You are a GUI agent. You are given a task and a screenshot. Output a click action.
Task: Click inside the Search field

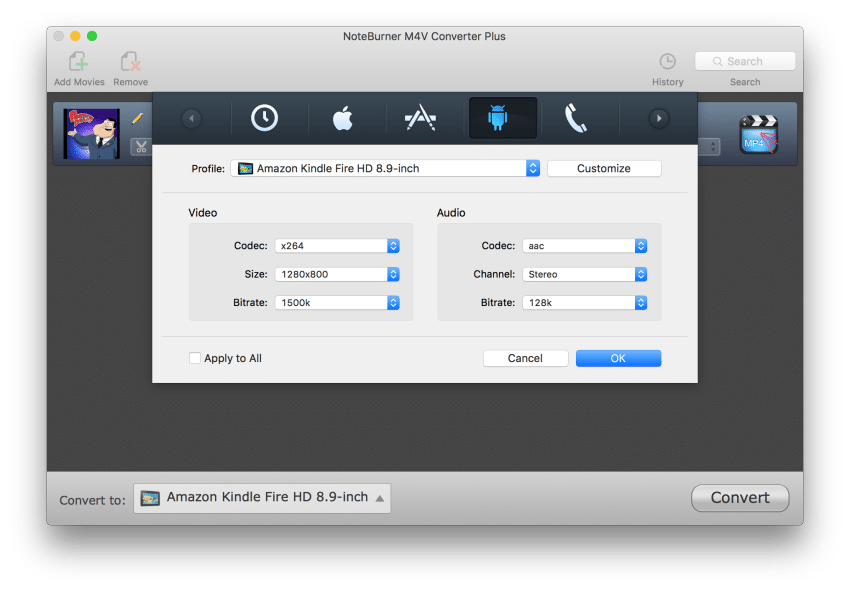pos(744,60)
